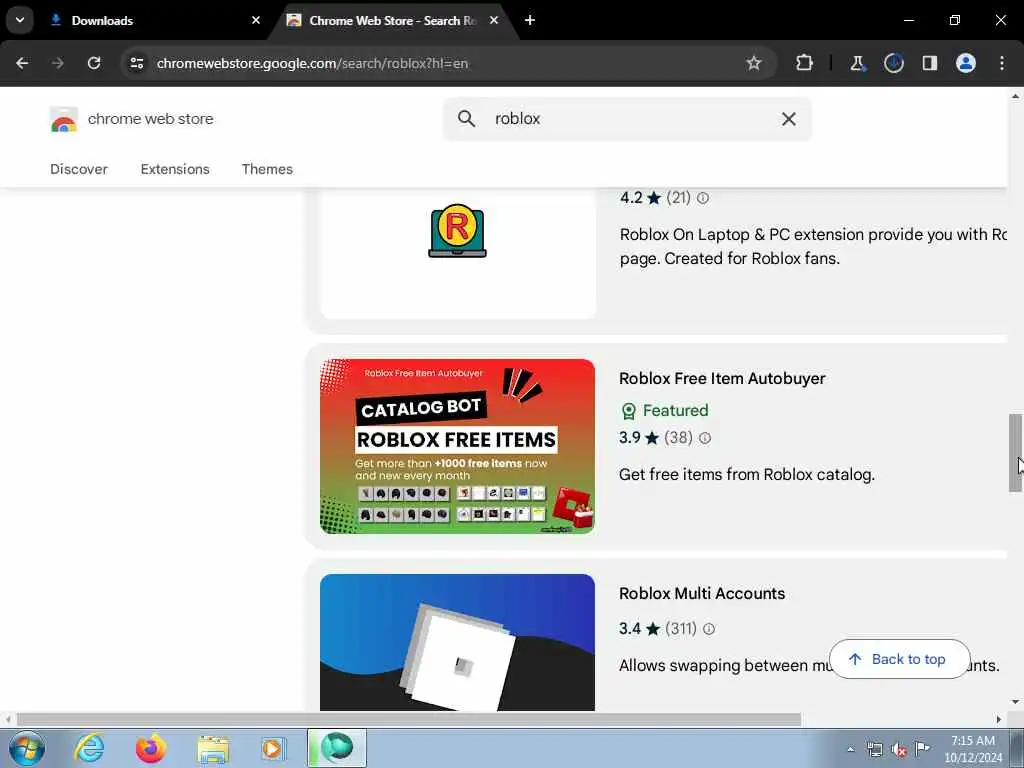Show hidden tray icons arrow

[850, 749]
